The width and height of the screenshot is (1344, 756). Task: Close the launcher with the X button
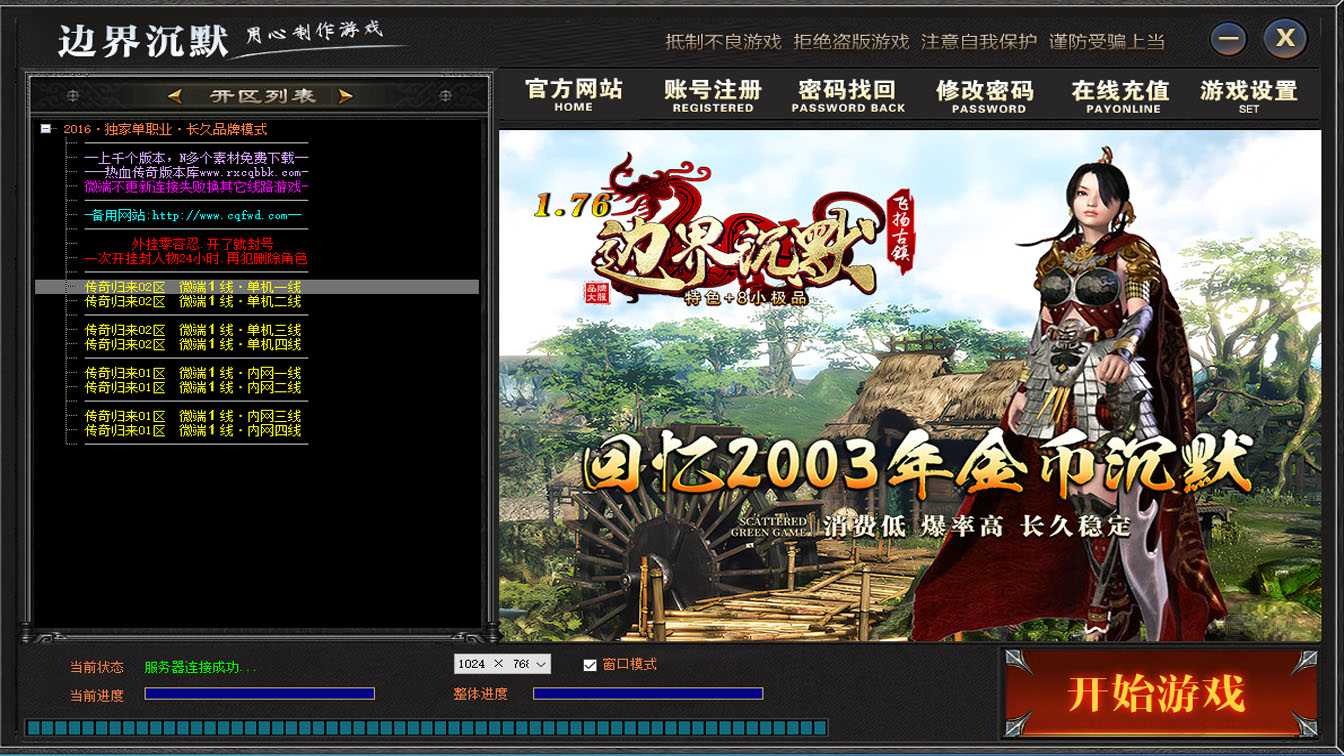1285,39
